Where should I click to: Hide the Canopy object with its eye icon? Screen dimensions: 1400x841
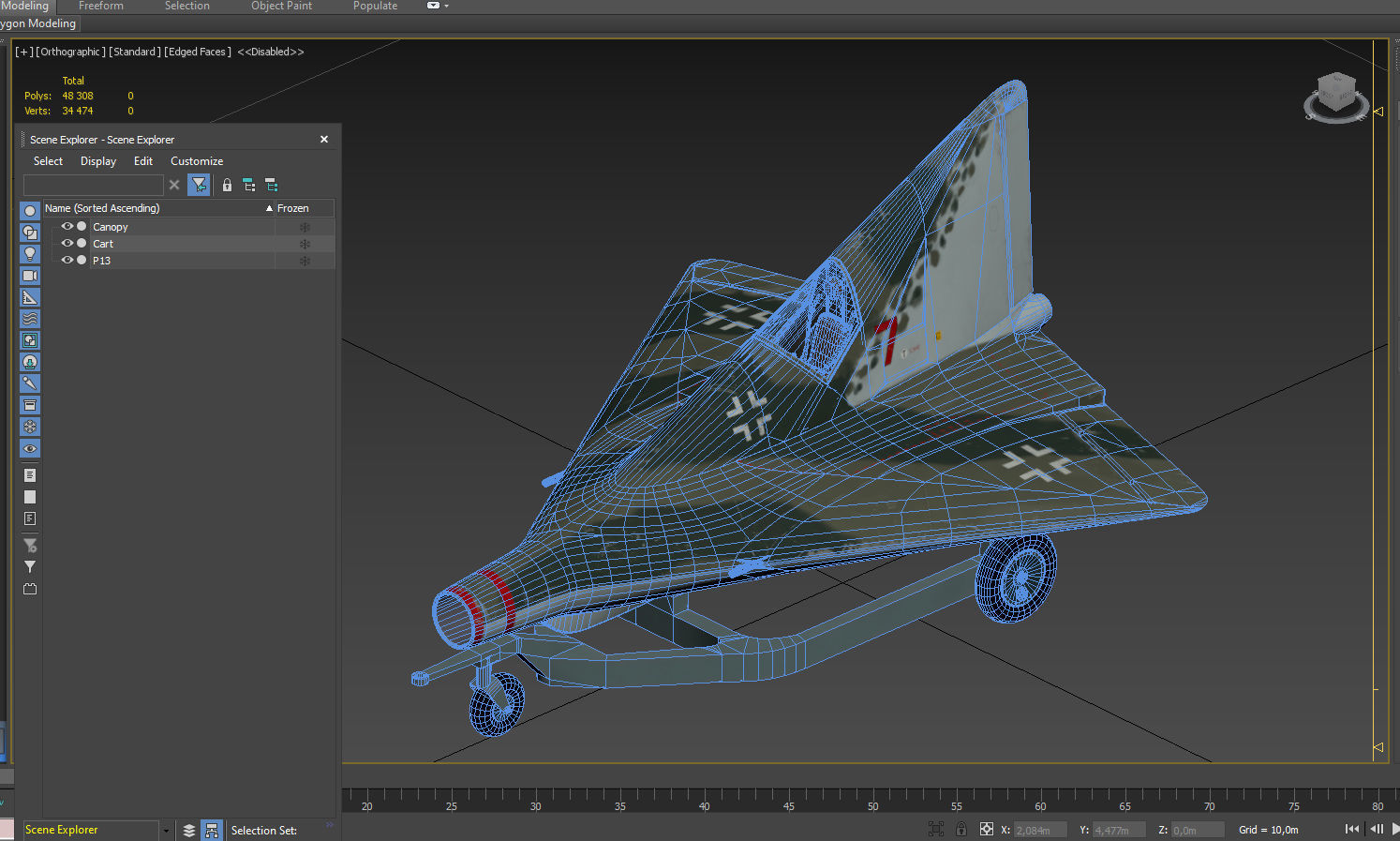point(67,226)
